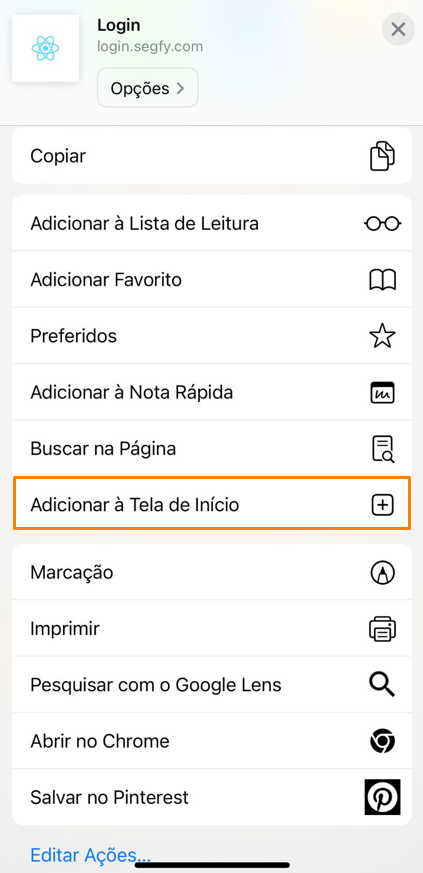Tap the open book bookmark icon
Screen dimensions: 423x873
click(382, 279)
